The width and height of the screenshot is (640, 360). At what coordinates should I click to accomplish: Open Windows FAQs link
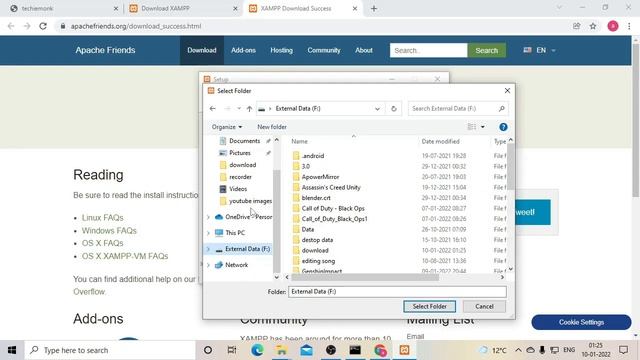(109, 231)
